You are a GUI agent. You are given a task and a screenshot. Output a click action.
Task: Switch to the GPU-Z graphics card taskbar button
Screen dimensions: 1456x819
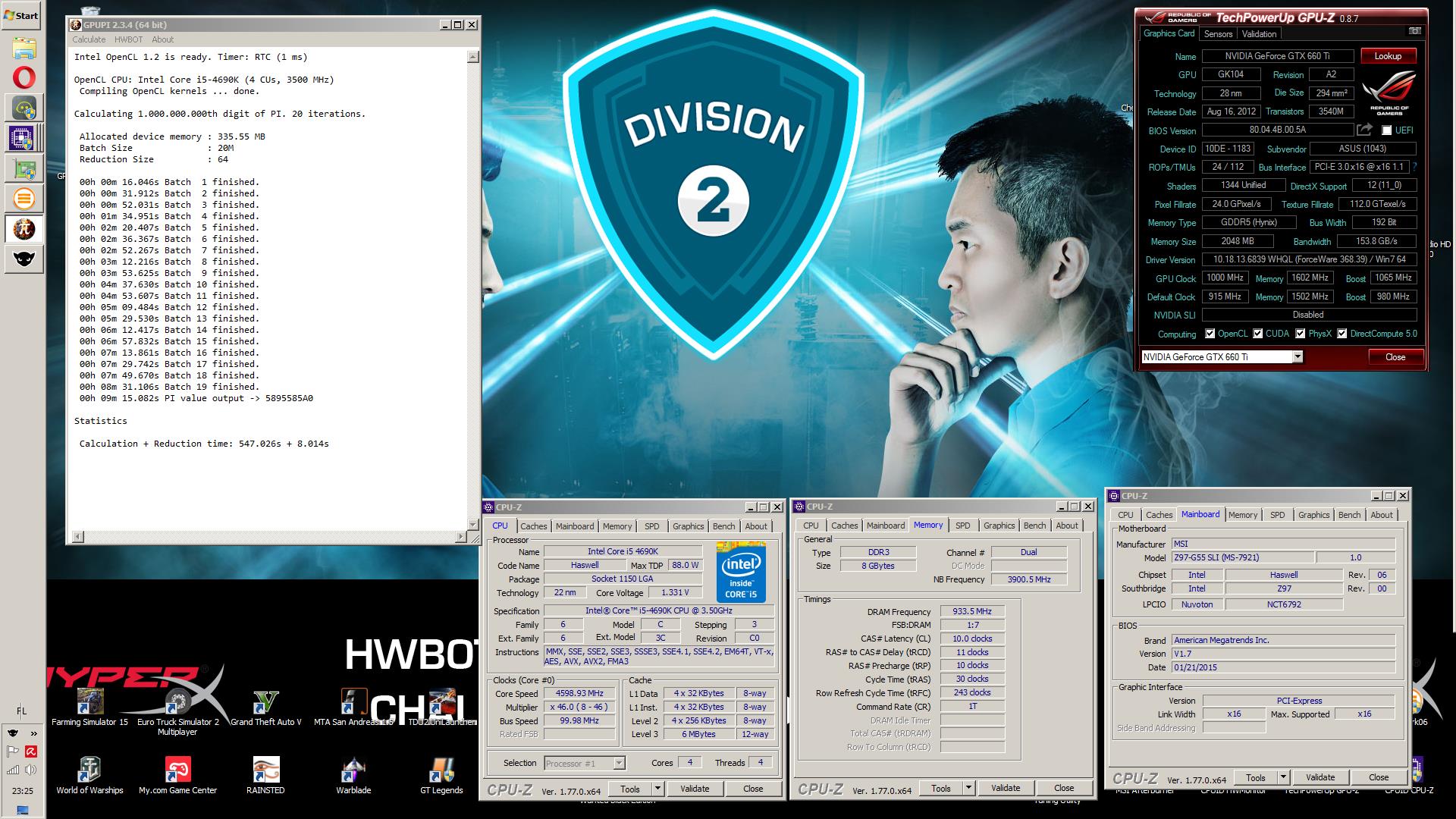click(x=24, y=169)
